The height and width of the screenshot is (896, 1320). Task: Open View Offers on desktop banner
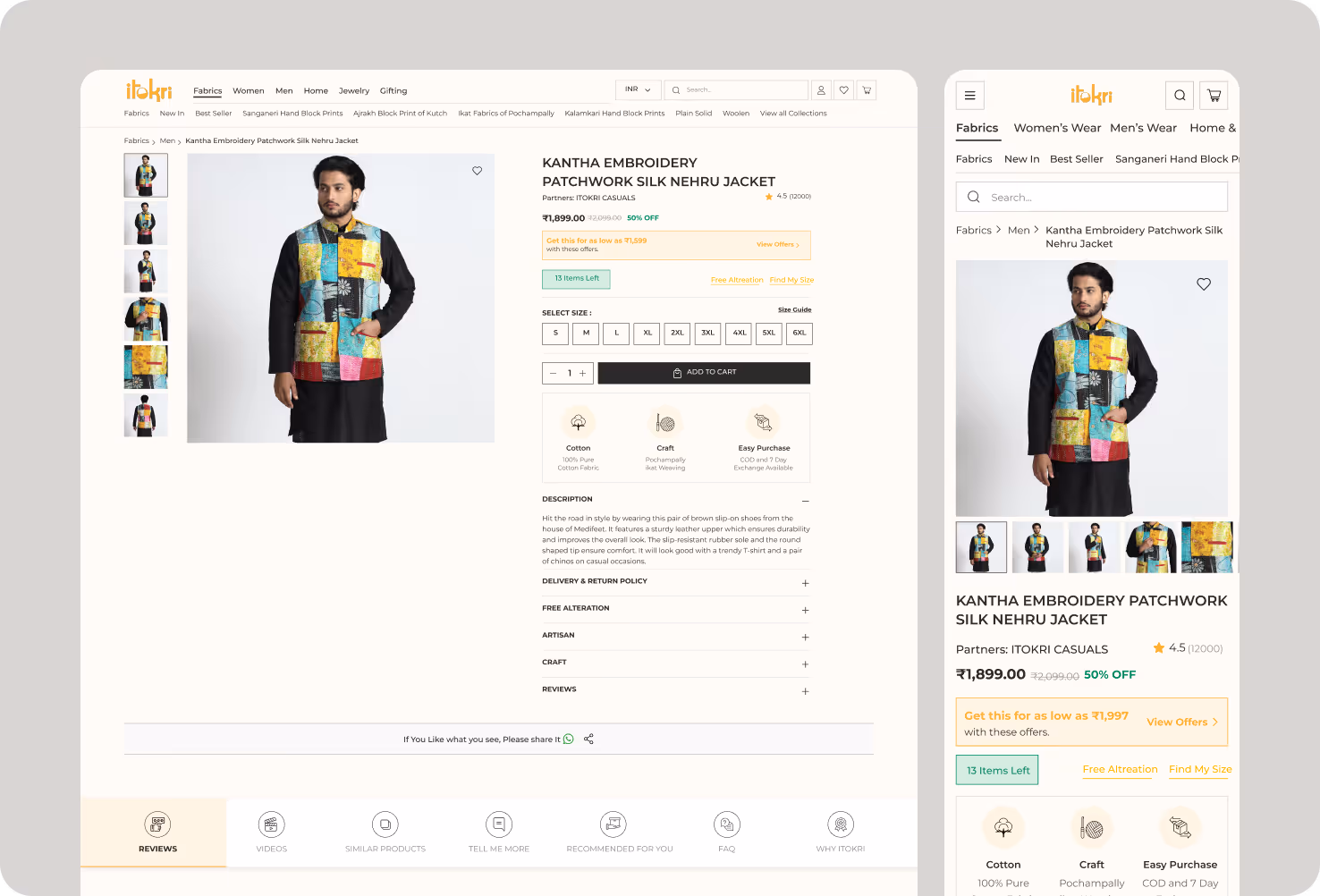[x=778, y=245]
